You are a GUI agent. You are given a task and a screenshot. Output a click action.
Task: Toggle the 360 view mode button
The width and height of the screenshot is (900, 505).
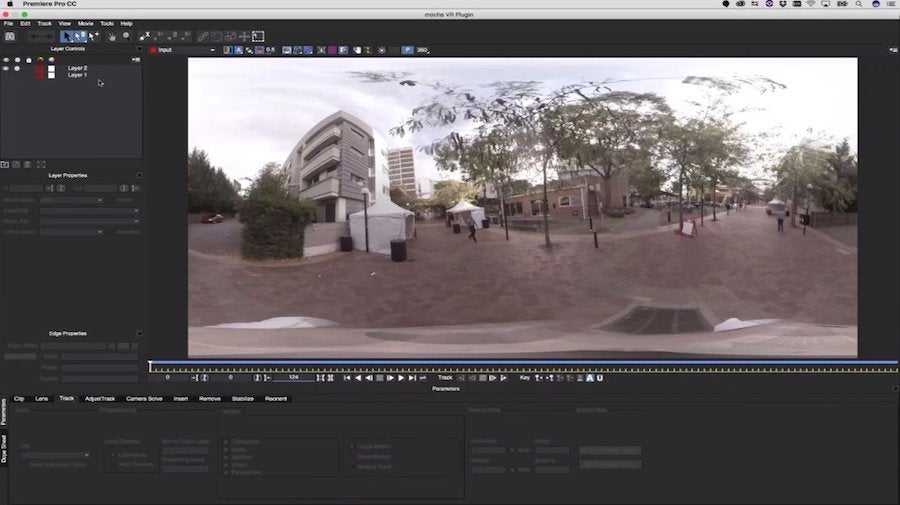(422, 50)
